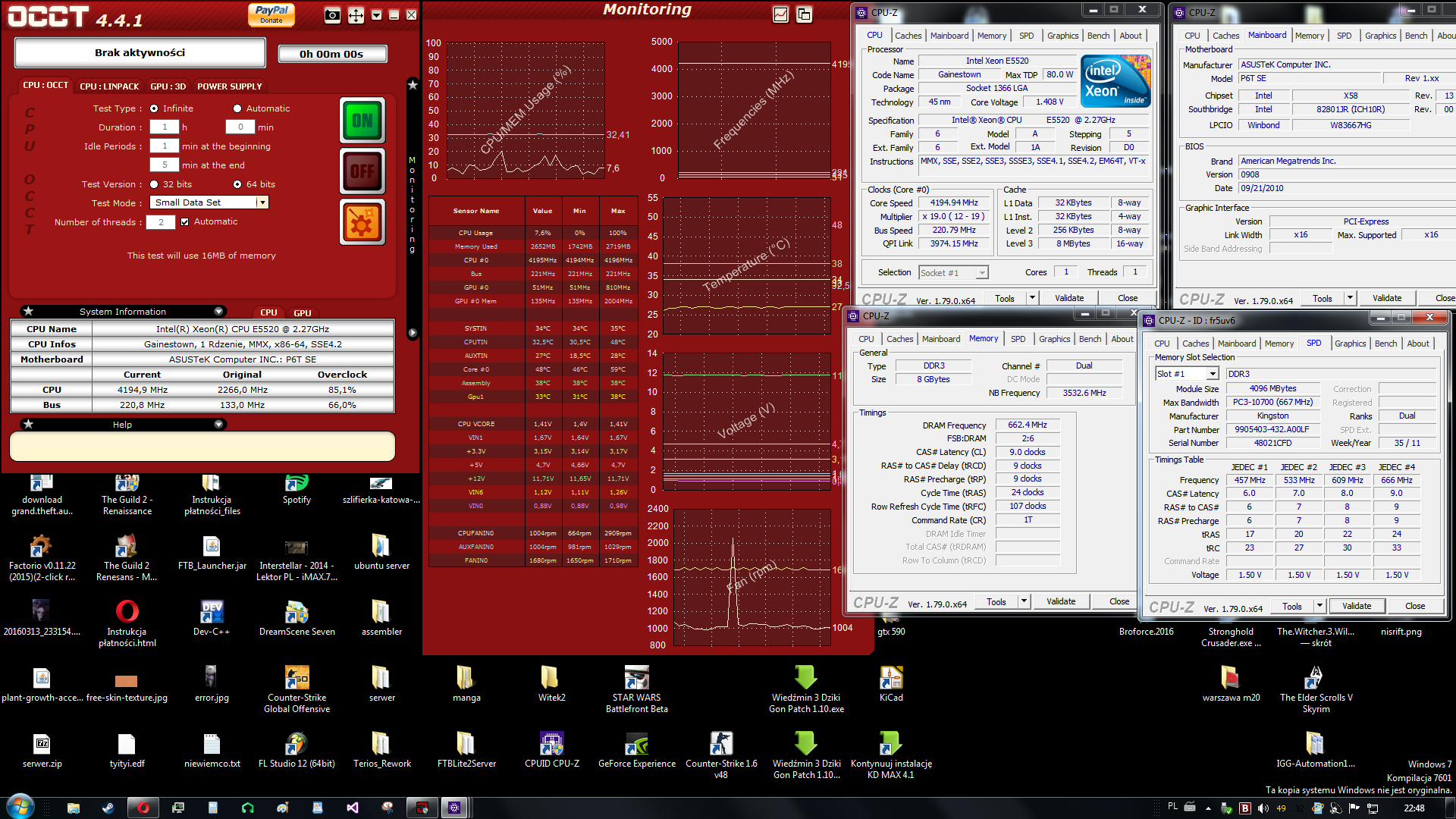1456x819 pixels.
Task: Click the PL language indicator in taskbar
Action: [1172, 807]
